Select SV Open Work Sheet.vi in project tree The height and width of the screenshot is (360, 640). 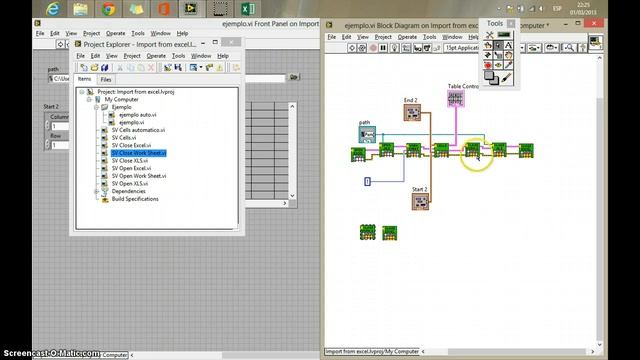pos(139,176)
